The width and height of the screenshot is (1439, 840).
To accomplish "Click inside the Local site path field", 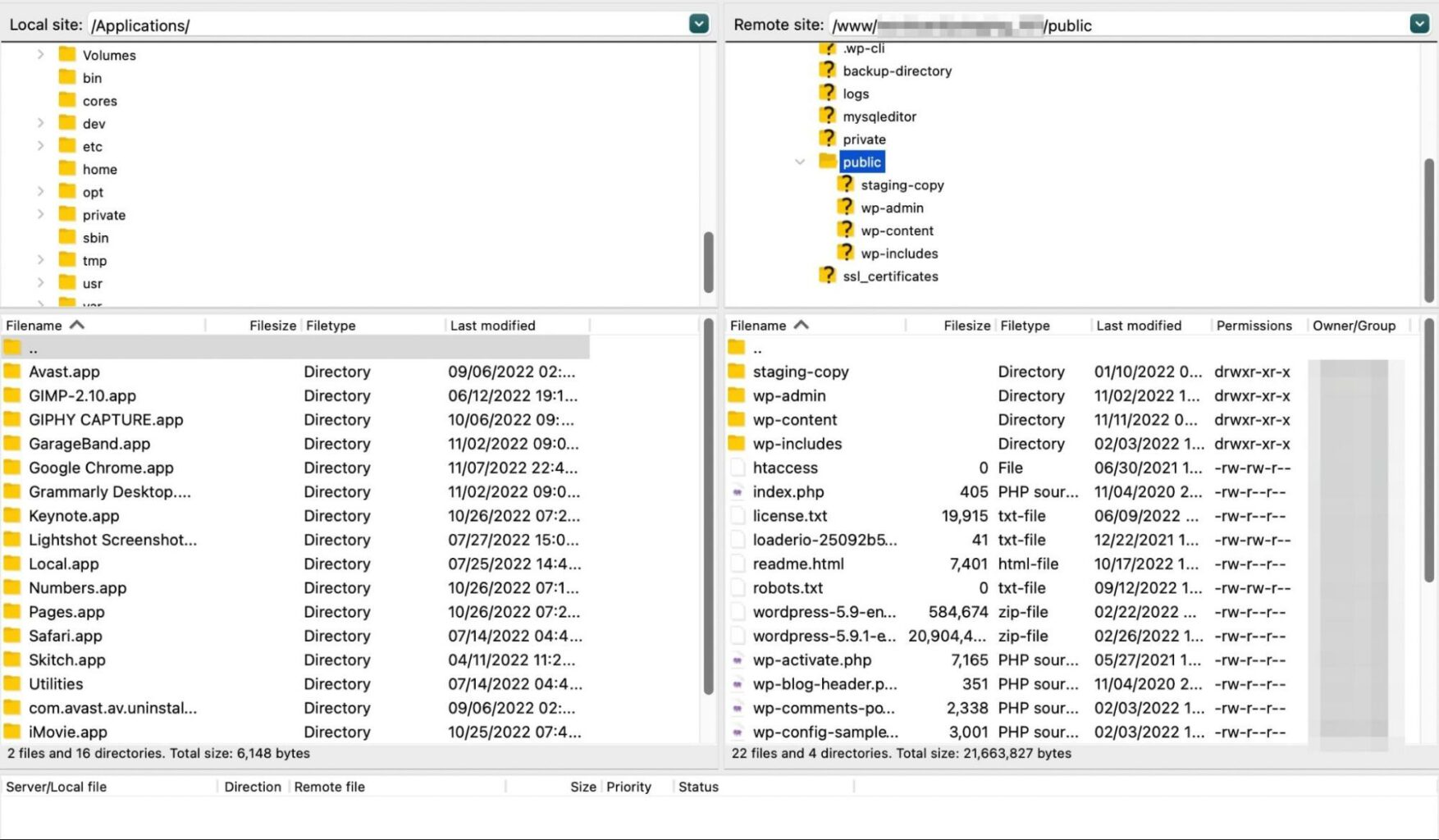I will click(328, 25).
